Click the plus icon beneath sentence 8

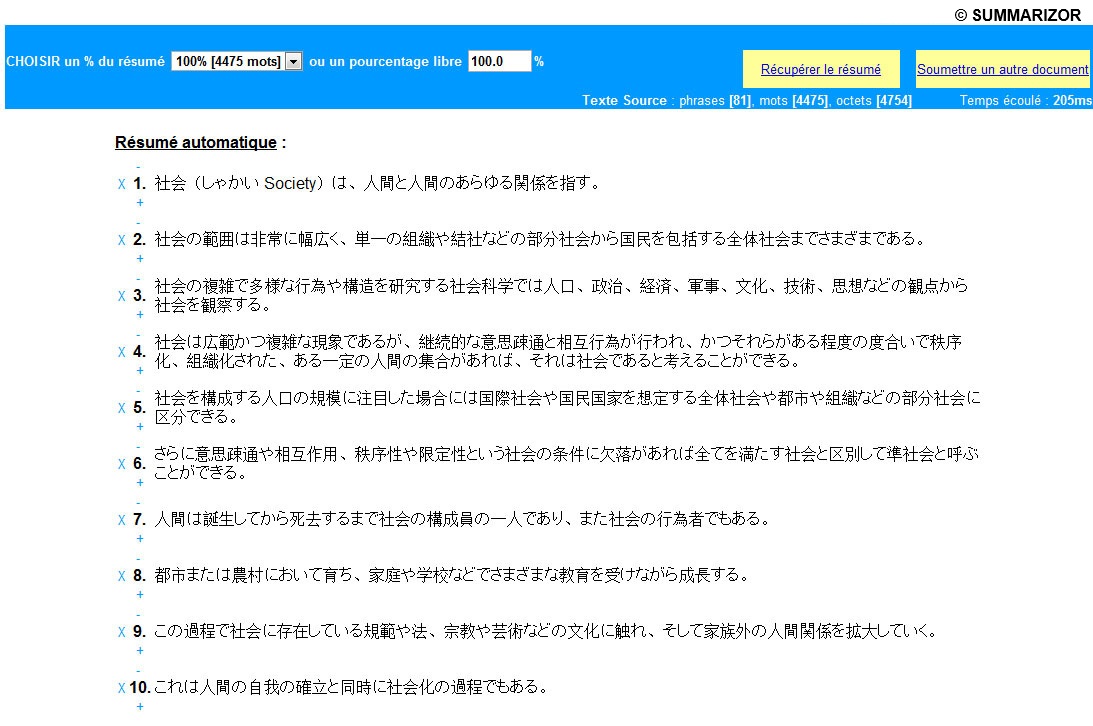[139, 594]
